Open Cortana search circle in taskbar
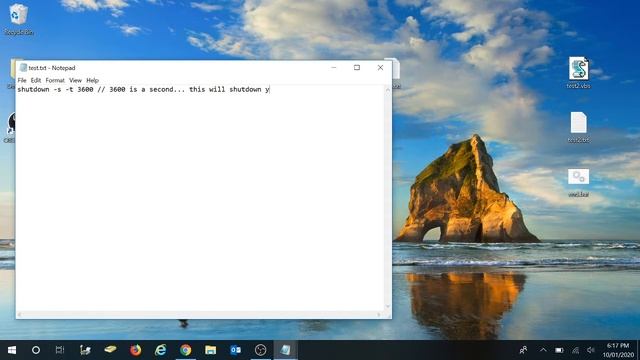The width and height of the screenshot is (640, 360). click(36, 350)
